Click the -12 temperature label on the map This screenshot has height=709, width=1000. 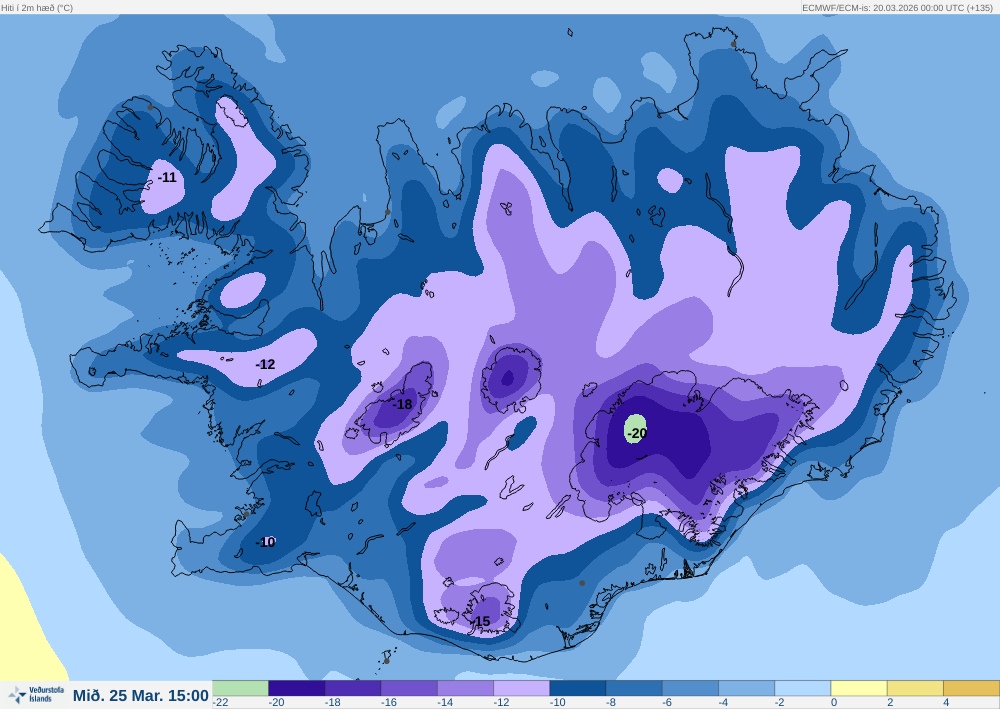[x=265, y=364]
